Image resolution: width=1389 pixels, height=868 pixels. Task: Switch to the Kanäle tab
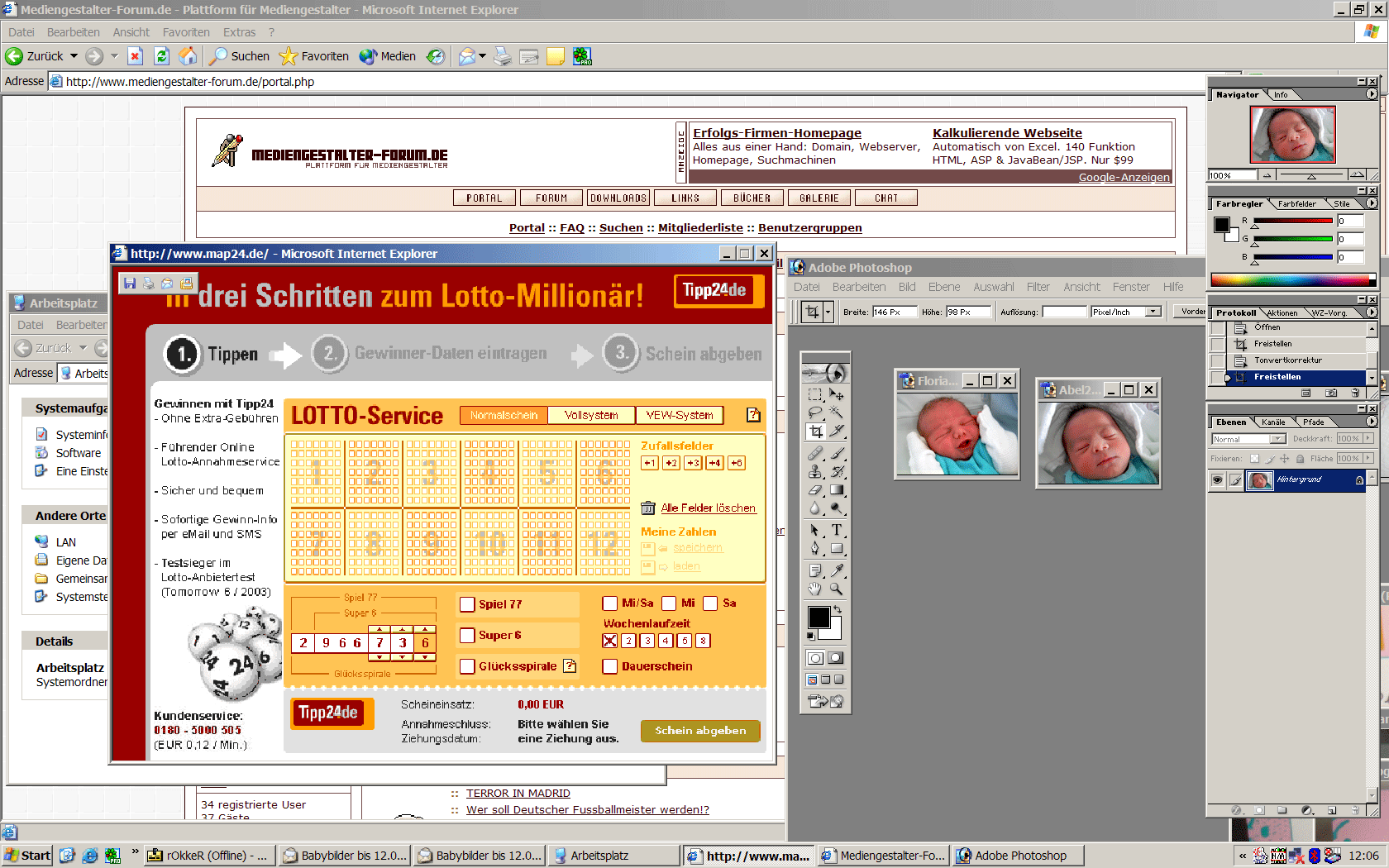pyautogui.click(x=1272, y=422)
